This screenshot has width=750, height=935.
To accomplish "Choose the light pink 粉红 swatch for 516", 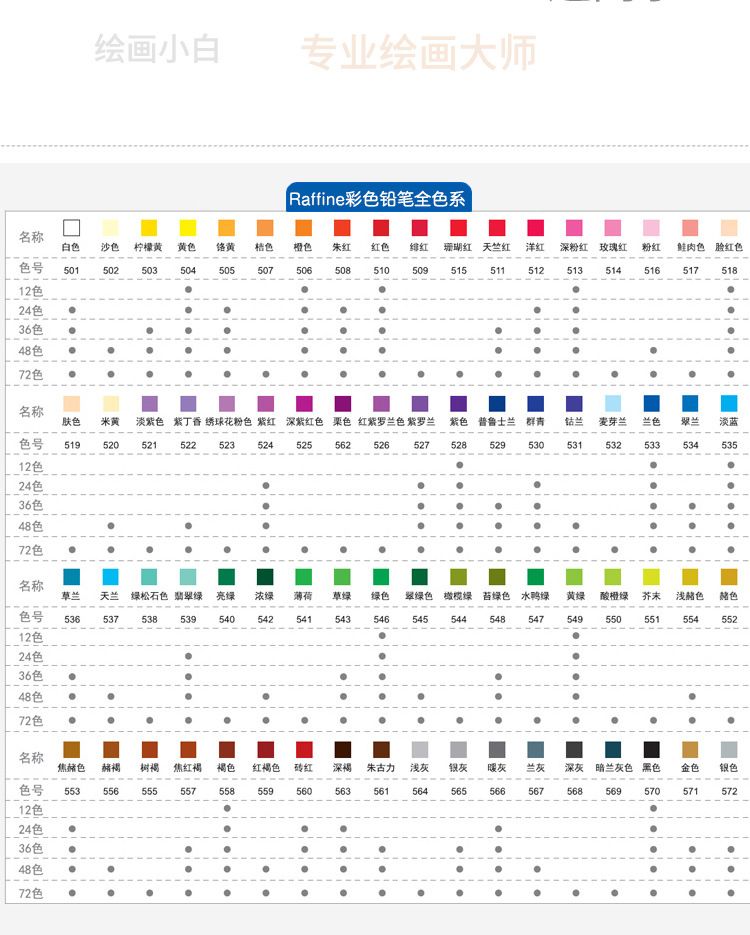I will pos(652,228).
